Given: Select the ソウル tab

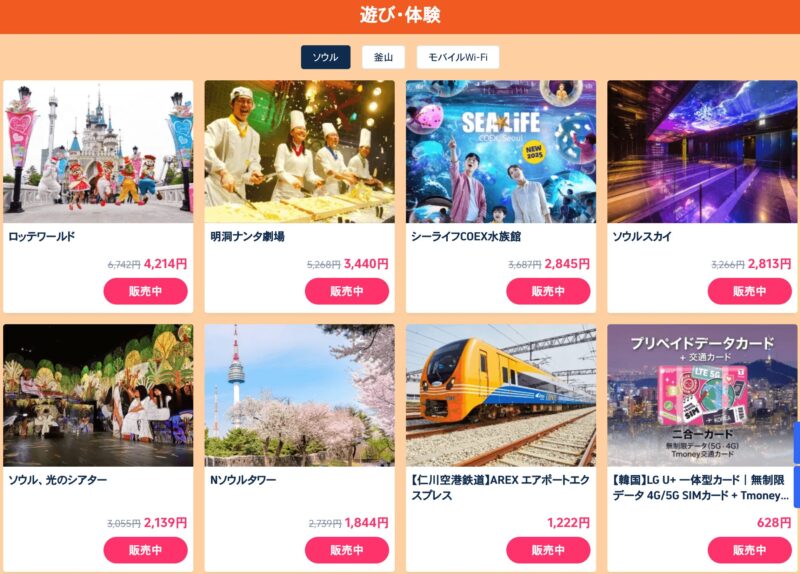Looking at the screenshot, I should pos(326,57).
